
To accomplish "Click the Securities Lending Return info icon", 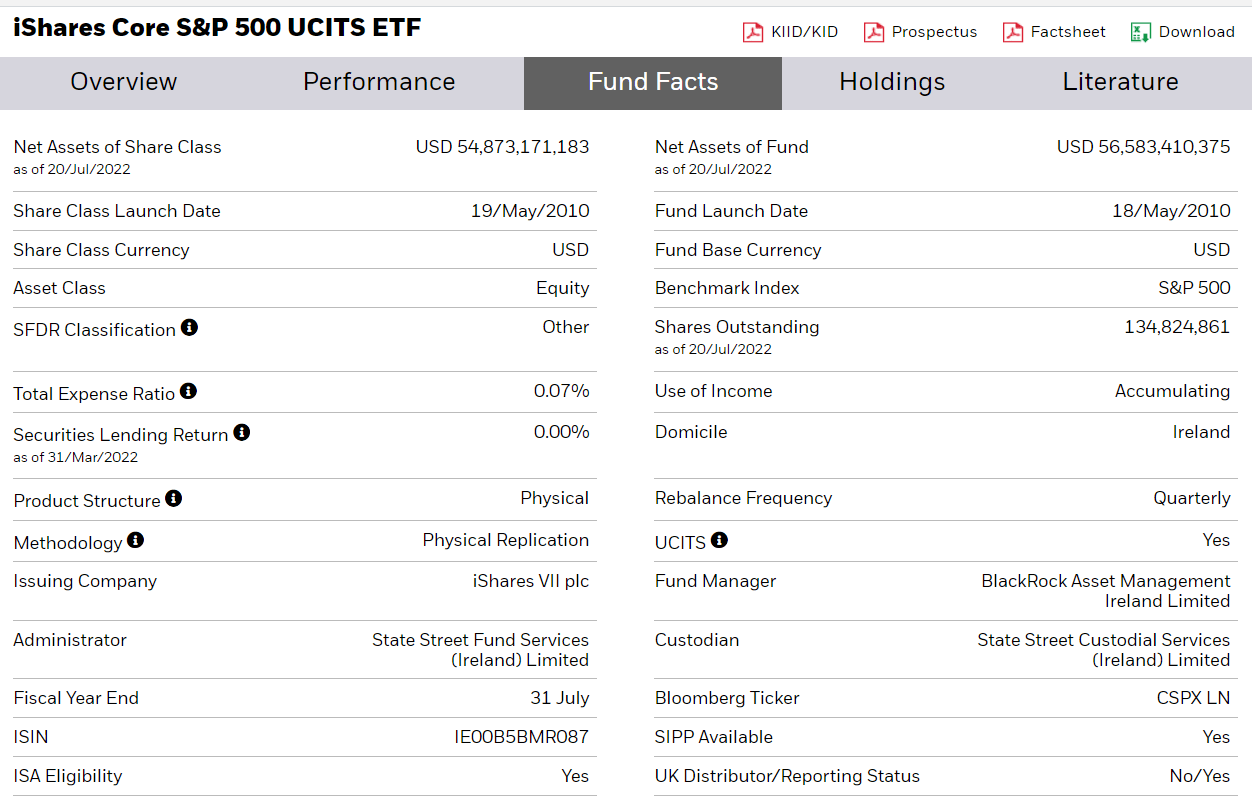I will coord(241,433).
